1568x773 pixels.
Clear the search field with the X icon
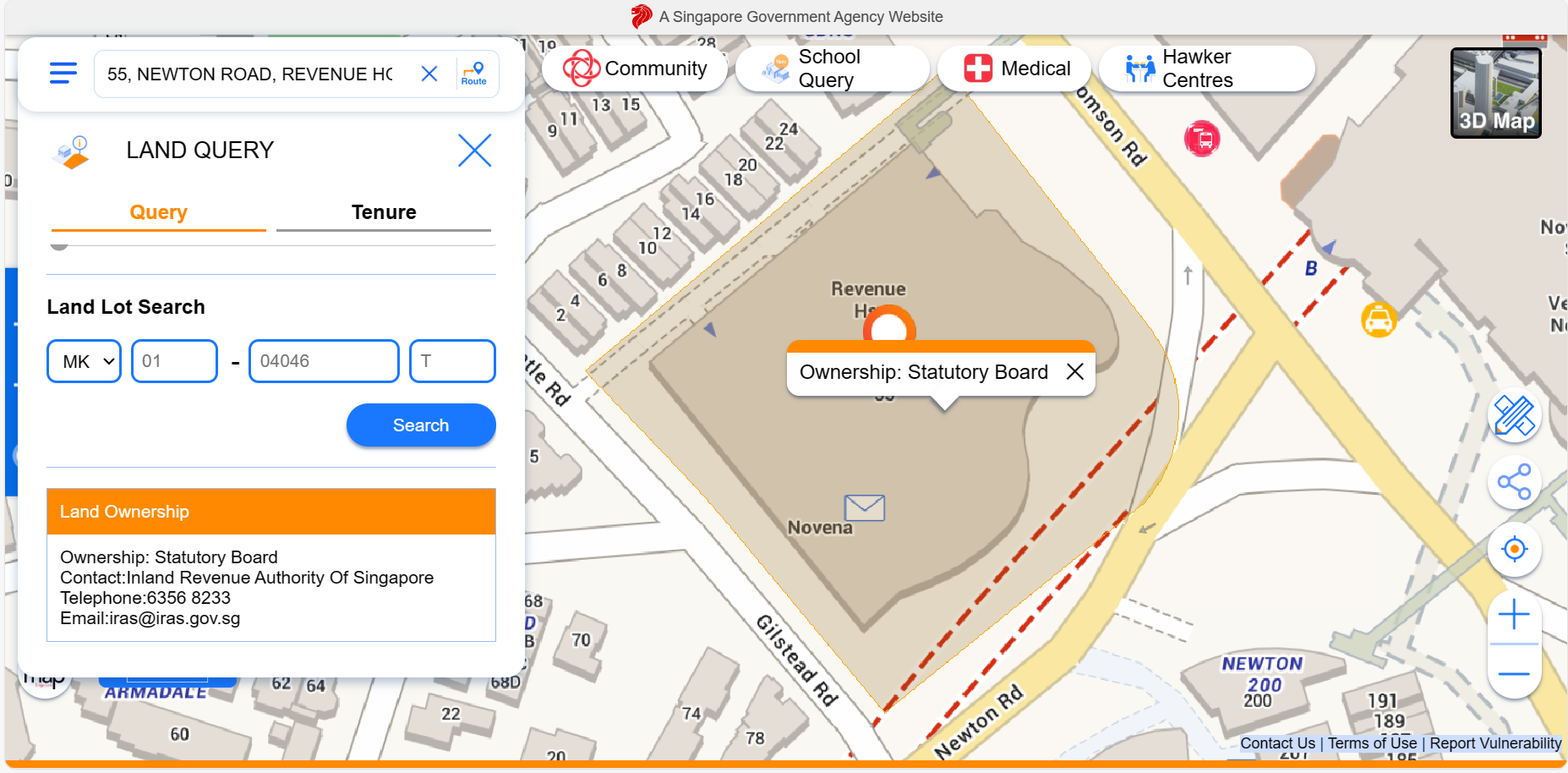pos(429,74)
